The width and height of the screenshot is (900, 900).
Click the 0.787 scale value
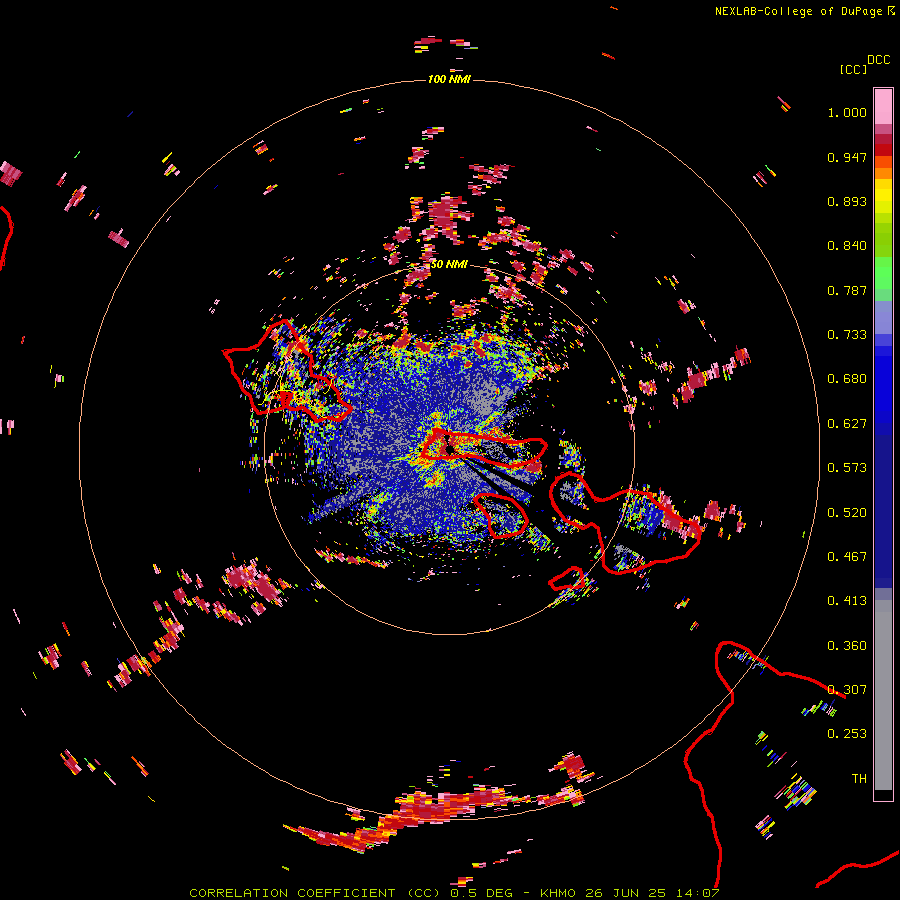point(847,290)
